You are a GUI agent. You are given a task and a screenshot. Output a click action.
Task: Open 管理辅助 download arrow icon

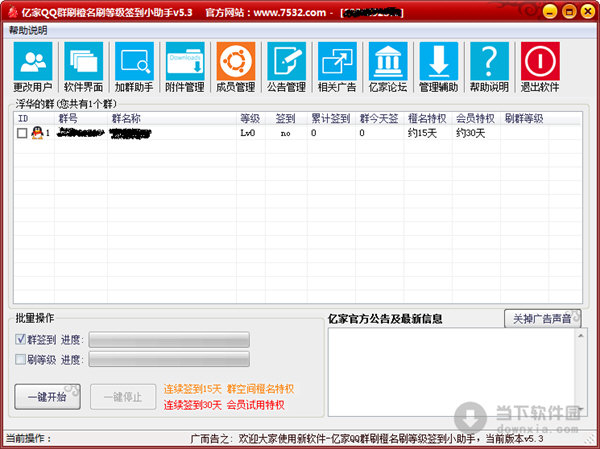(439, 67)
